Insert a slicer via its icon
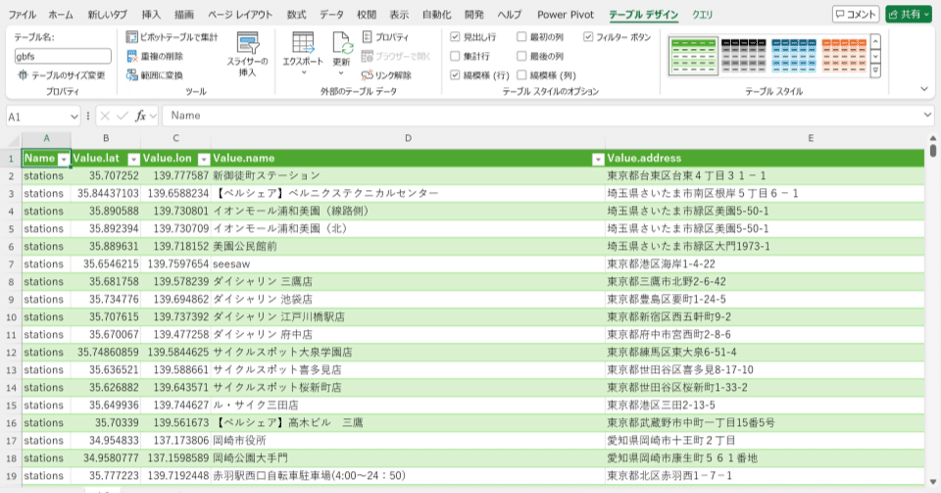The width and height of the screenshot is (941, 493). [x=247, y=44]
